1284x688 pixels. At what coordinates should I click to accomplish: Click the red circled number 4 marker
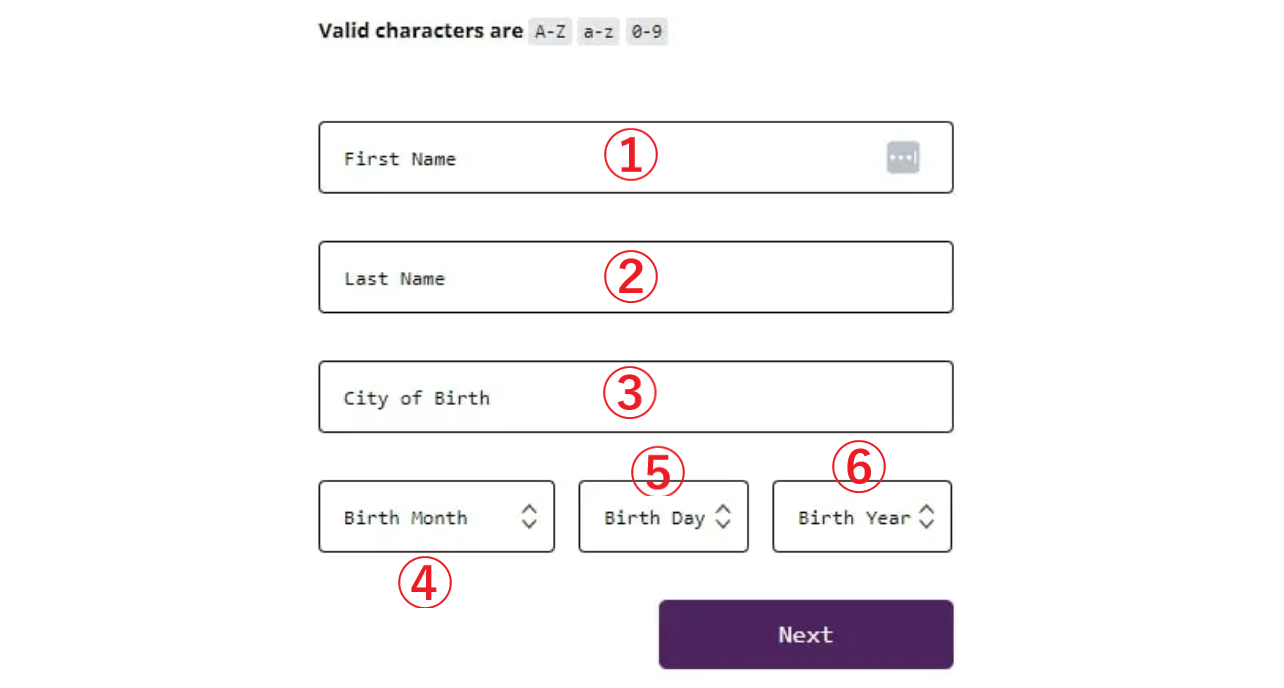point(425,582)
